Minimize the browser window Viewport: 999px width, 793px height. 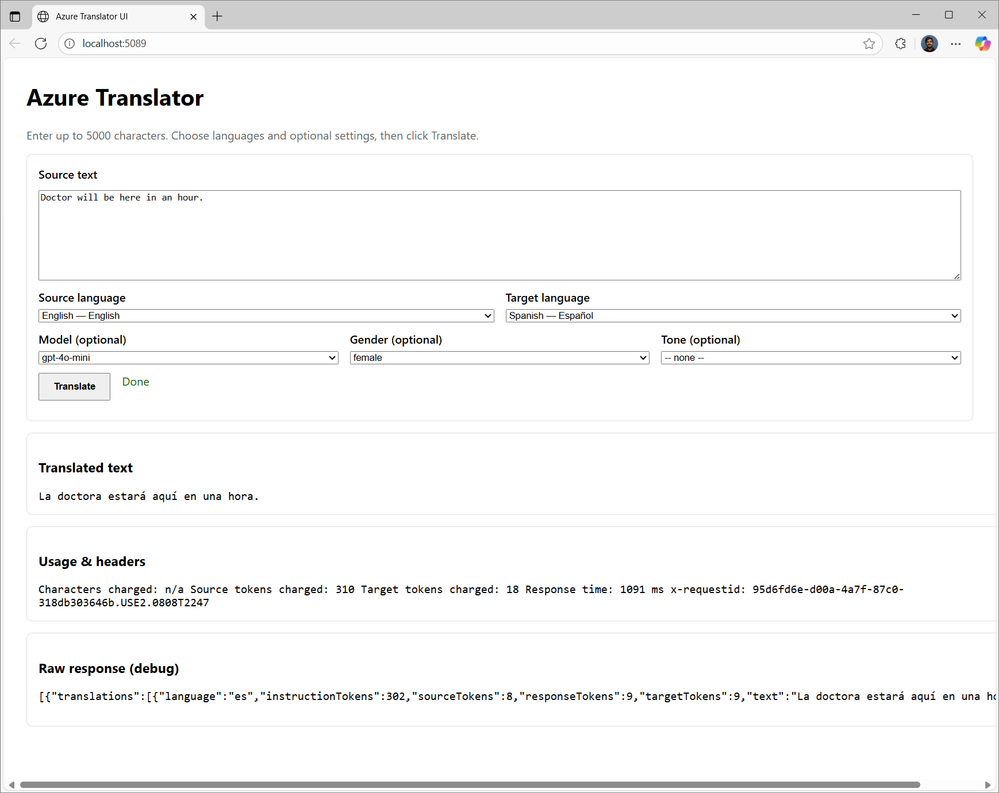tap(916, 15)
